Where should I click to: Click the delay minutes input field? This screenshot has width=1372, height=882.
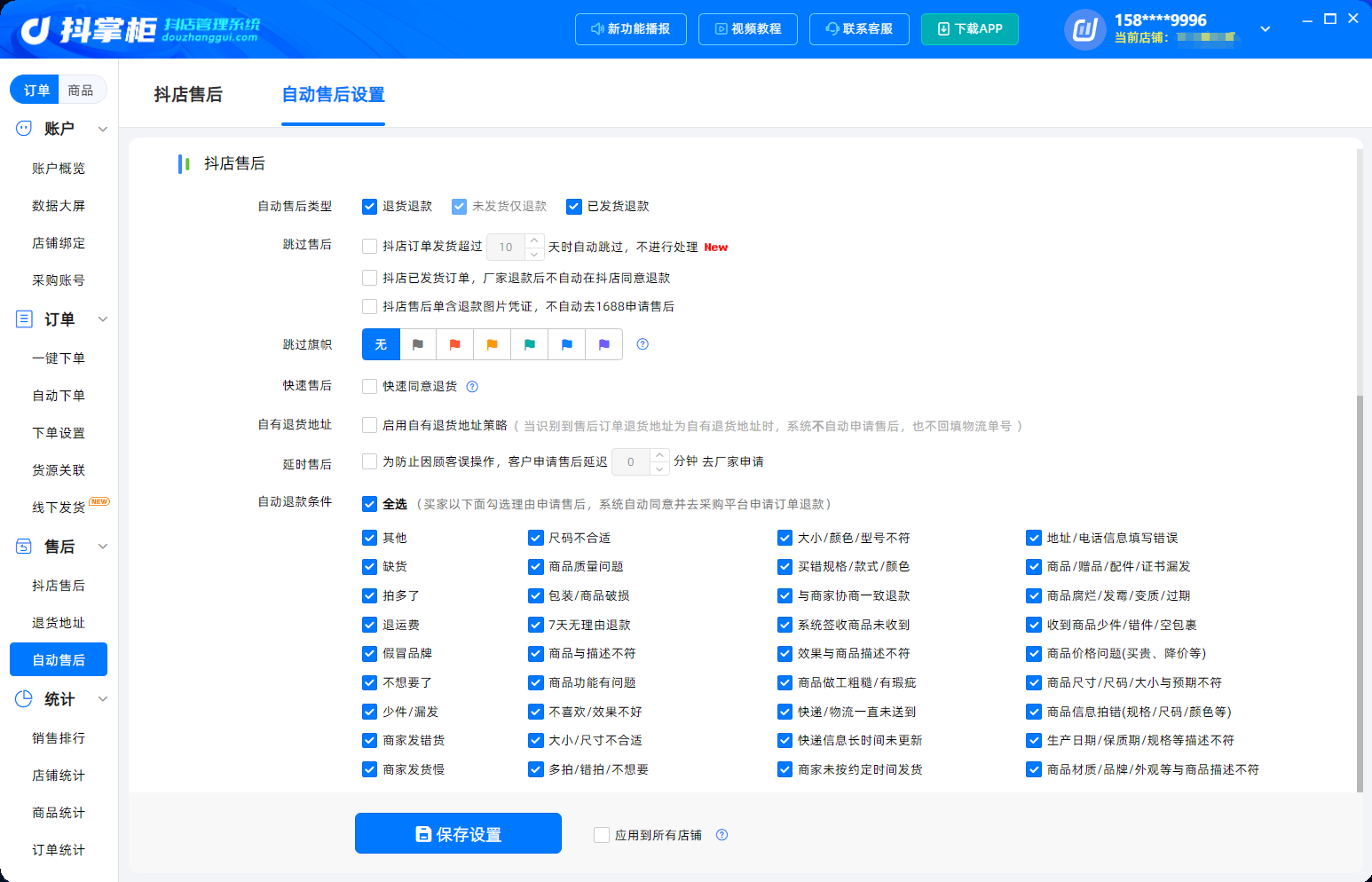click(632, 461)
